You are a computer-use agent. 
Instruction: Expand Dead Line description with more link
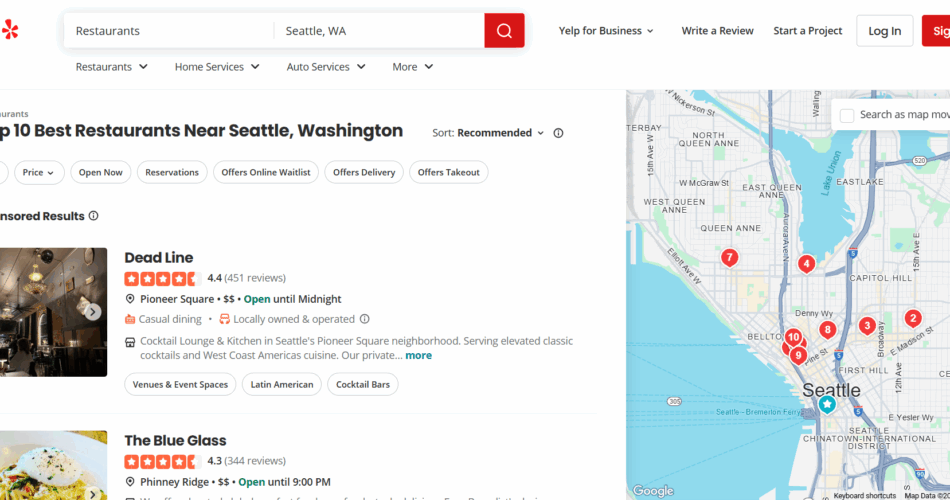pyautogui.click(x=419, y=355)
